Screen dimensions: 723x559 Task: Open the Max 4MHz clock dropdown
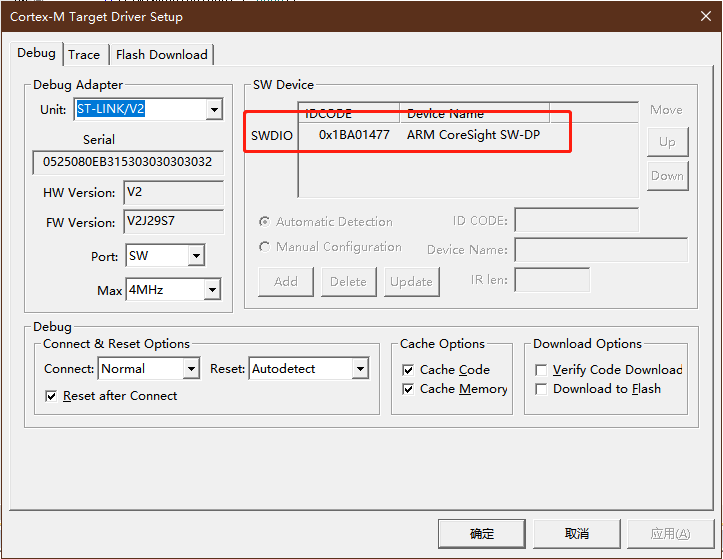[x=212, y=290]
